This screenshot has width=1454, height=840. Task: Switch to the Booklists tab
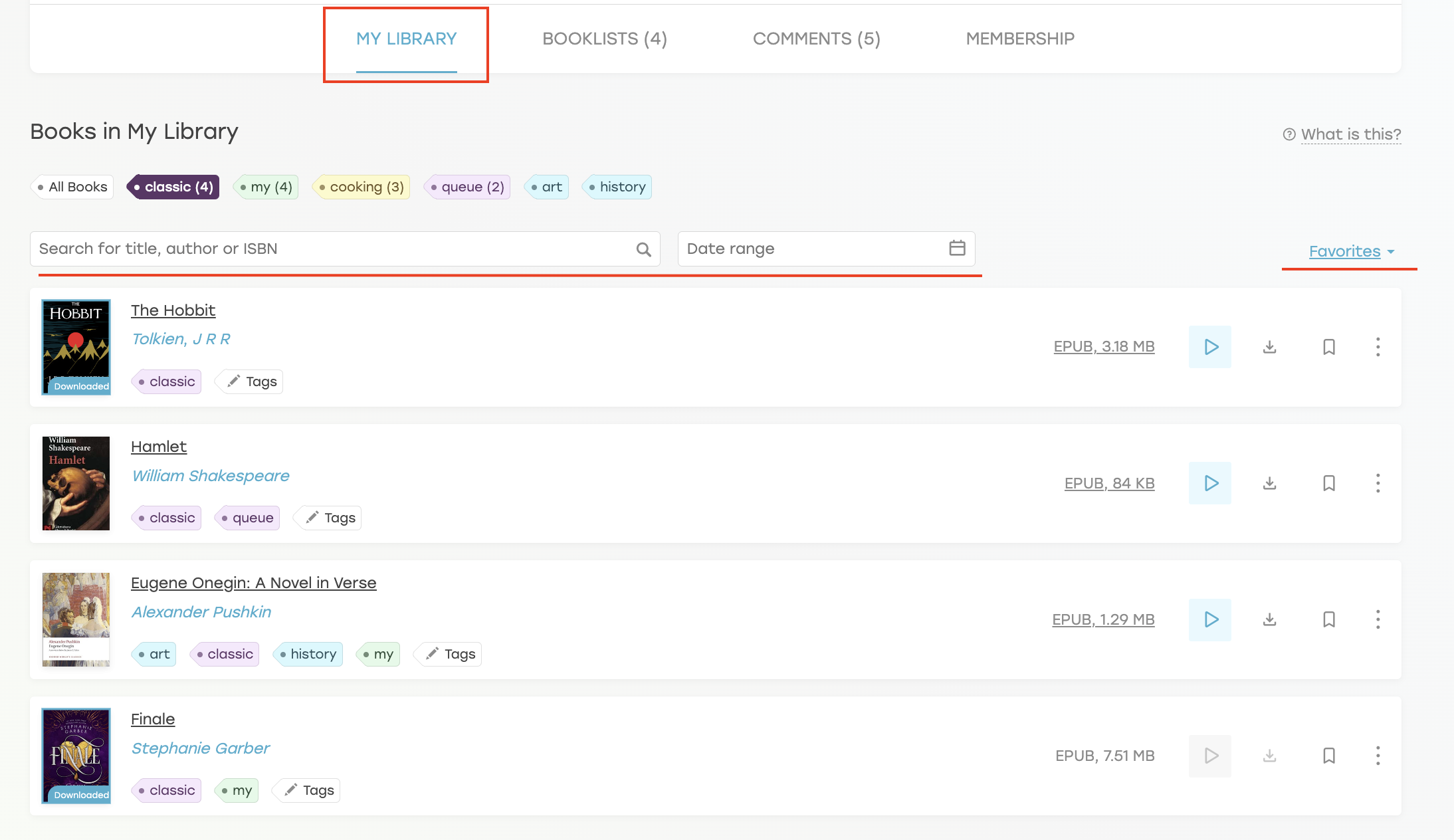tap(604, 39)
